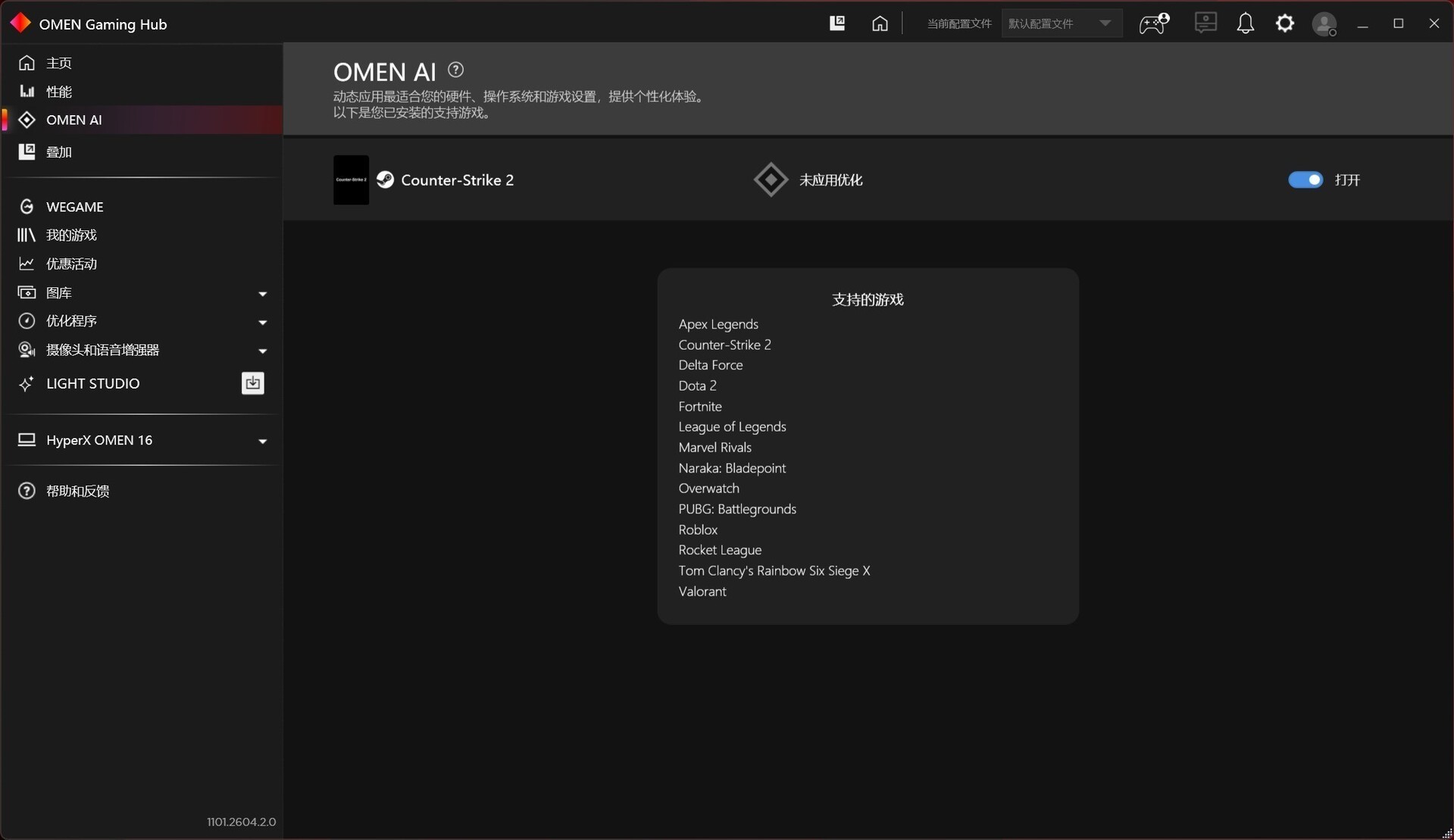Click the user profile avatar
The width and height of the screenshot is (1454, 840).
coord(1324,24)
